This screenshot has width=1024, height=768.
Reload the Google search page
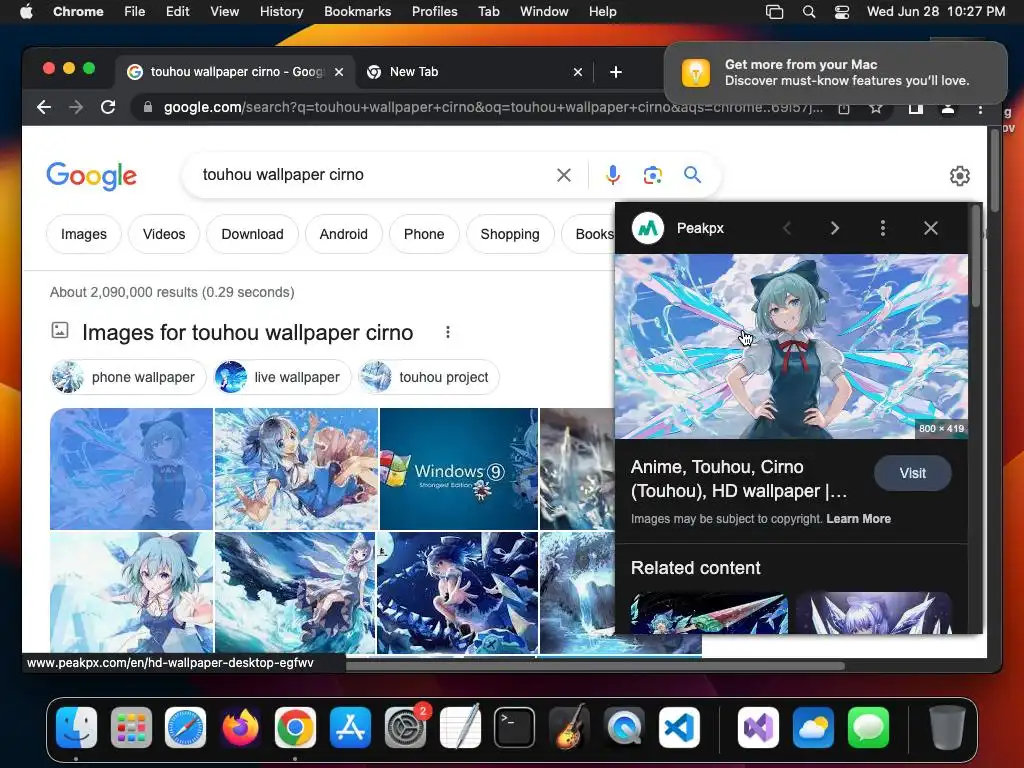point(108,107)
